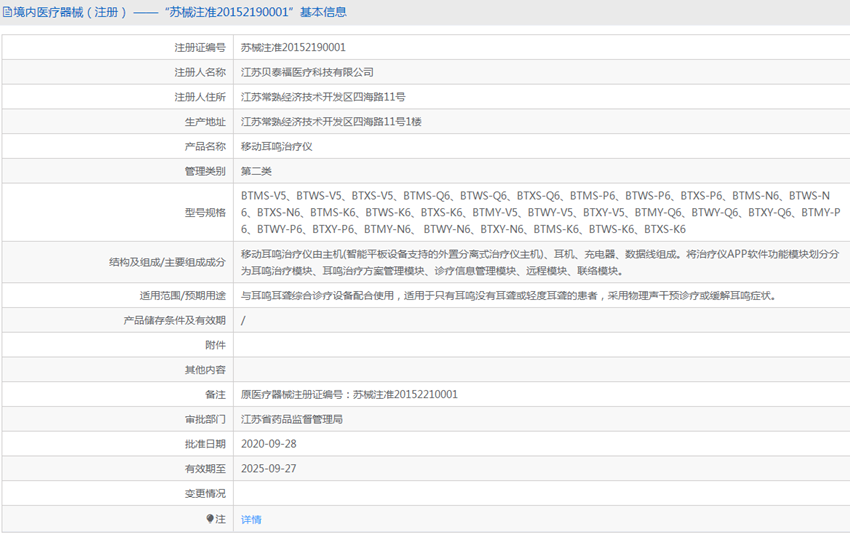The width and height of the screenshot is (850, 534).
Task: Click the intended use description text
Action: pos(508,296)
